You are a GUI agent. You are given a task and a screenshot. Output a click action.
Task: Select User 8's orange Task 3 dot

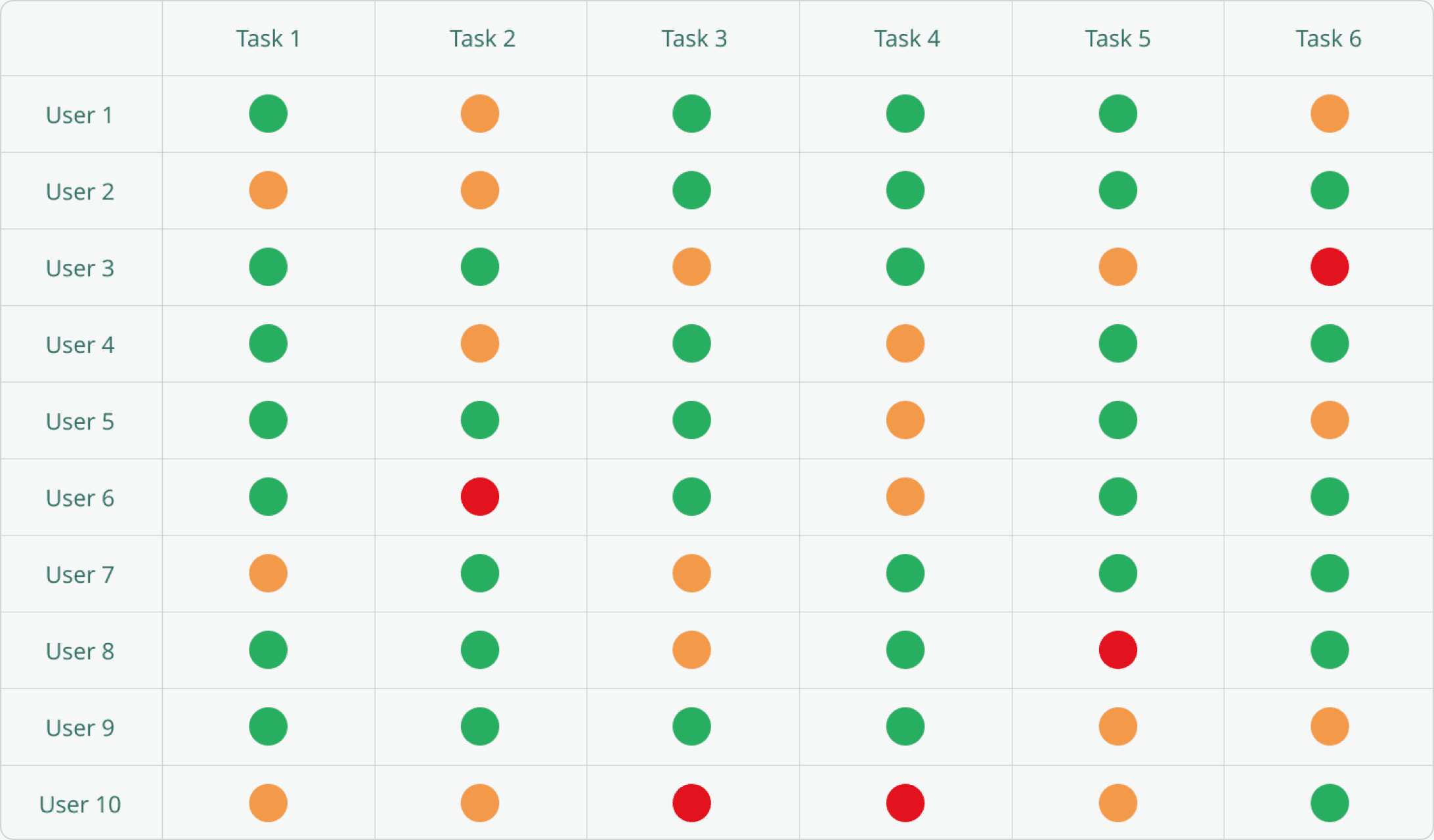tap(691, 650)
